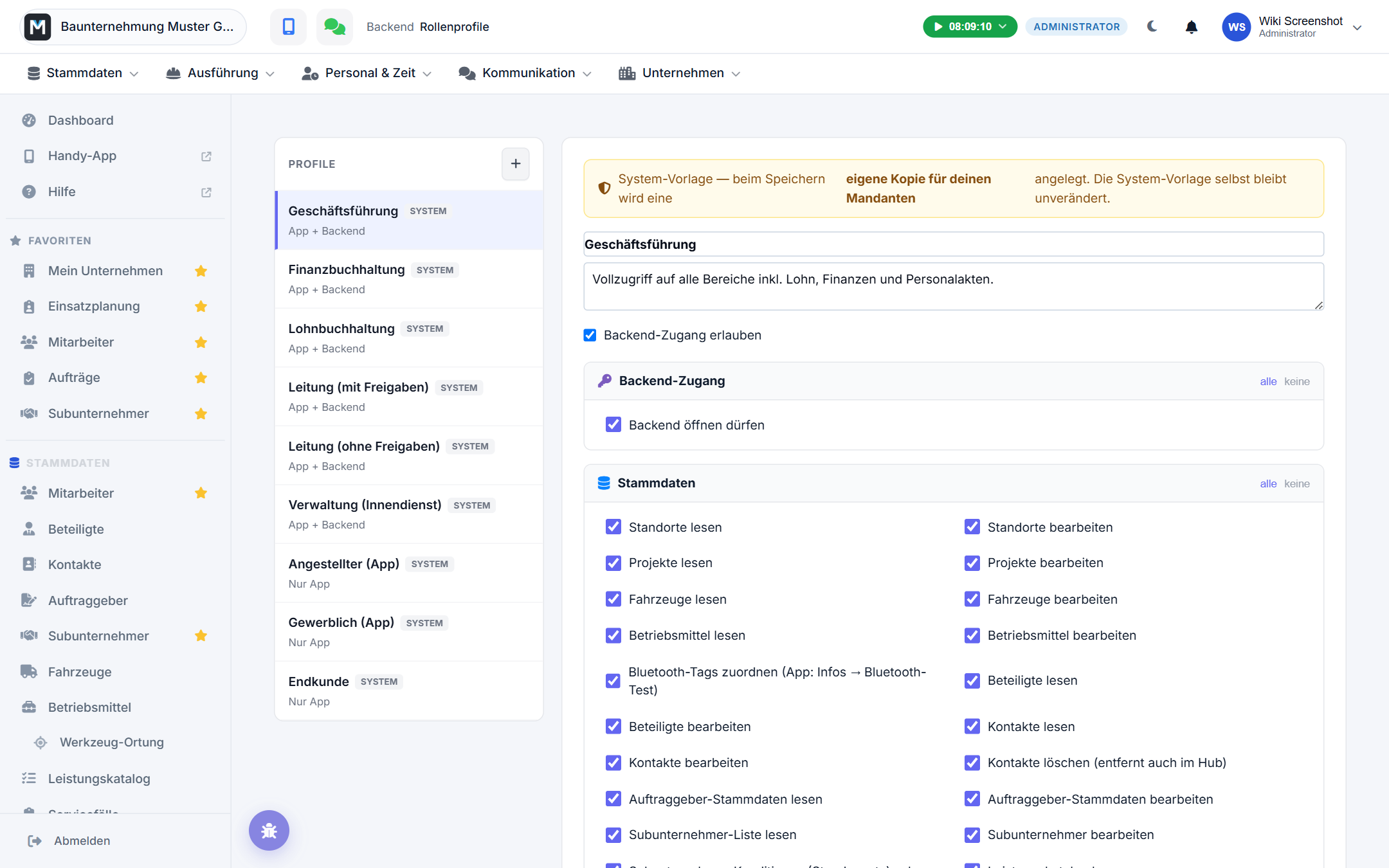Expand the Stammdaten menu dropdown
This screenshot has width=1389, height=868.
click(x=83, y=73)
